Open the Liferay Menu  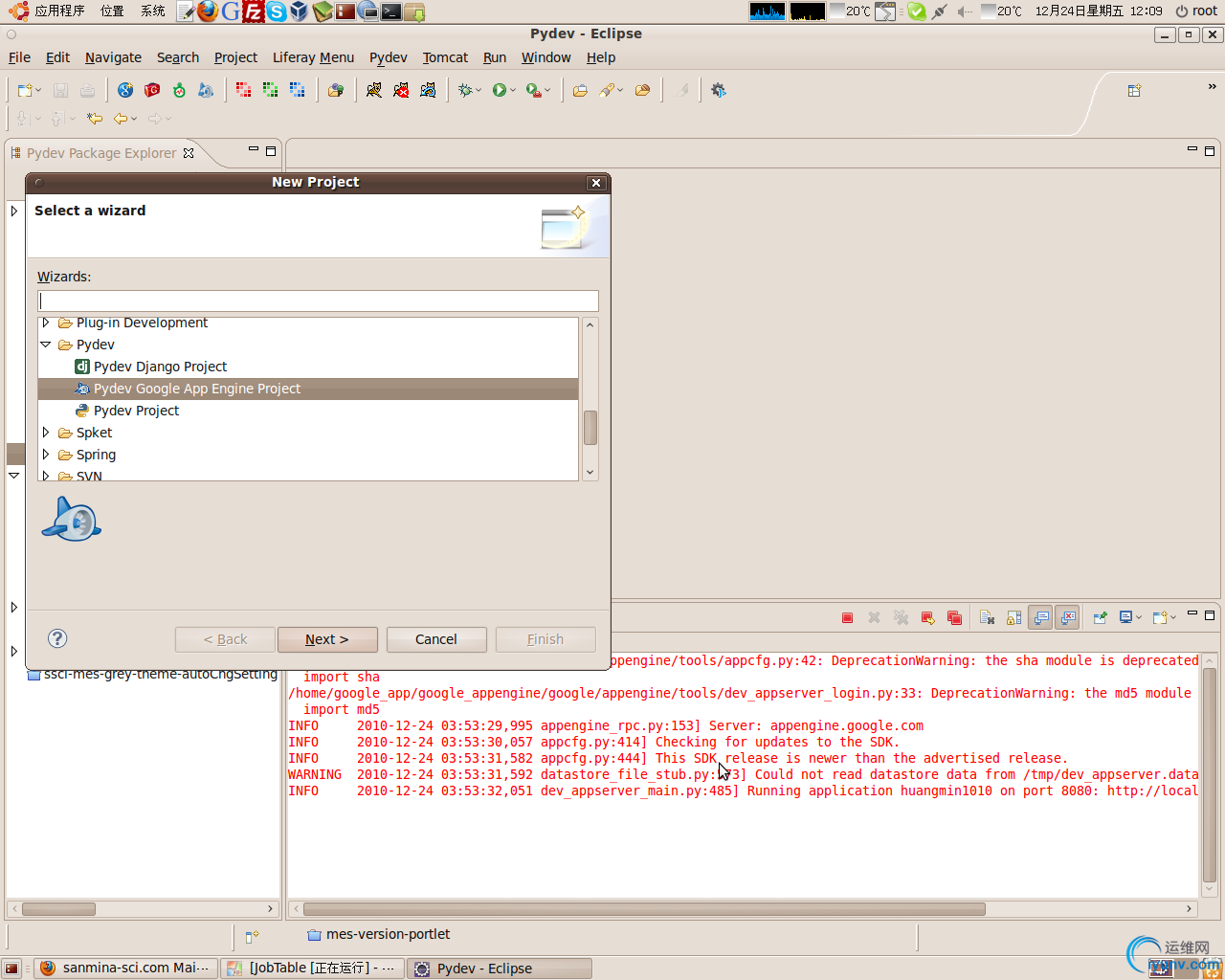point(313,57)
